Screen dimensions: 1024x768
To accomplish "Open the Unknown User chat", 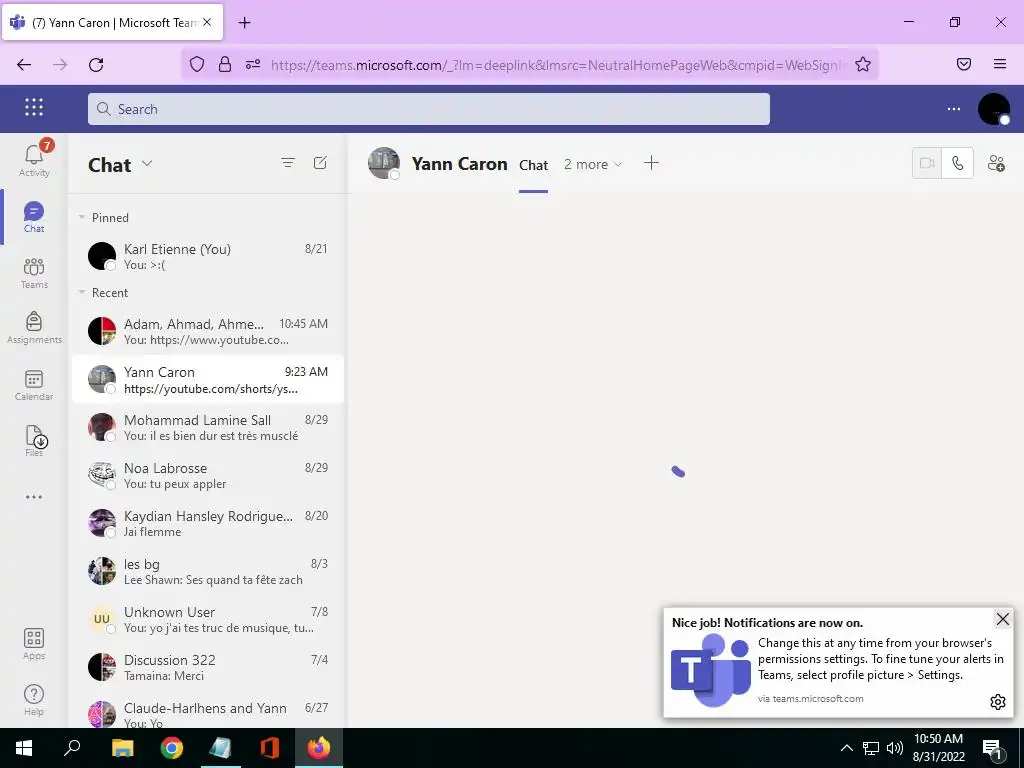I will pos(208,619).
